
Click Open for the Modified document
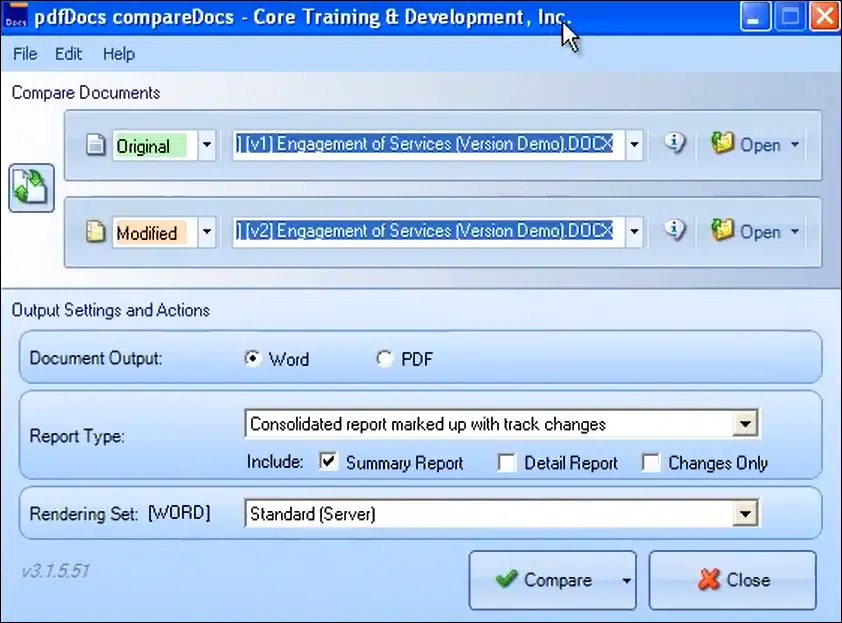(x=745, y=231)
